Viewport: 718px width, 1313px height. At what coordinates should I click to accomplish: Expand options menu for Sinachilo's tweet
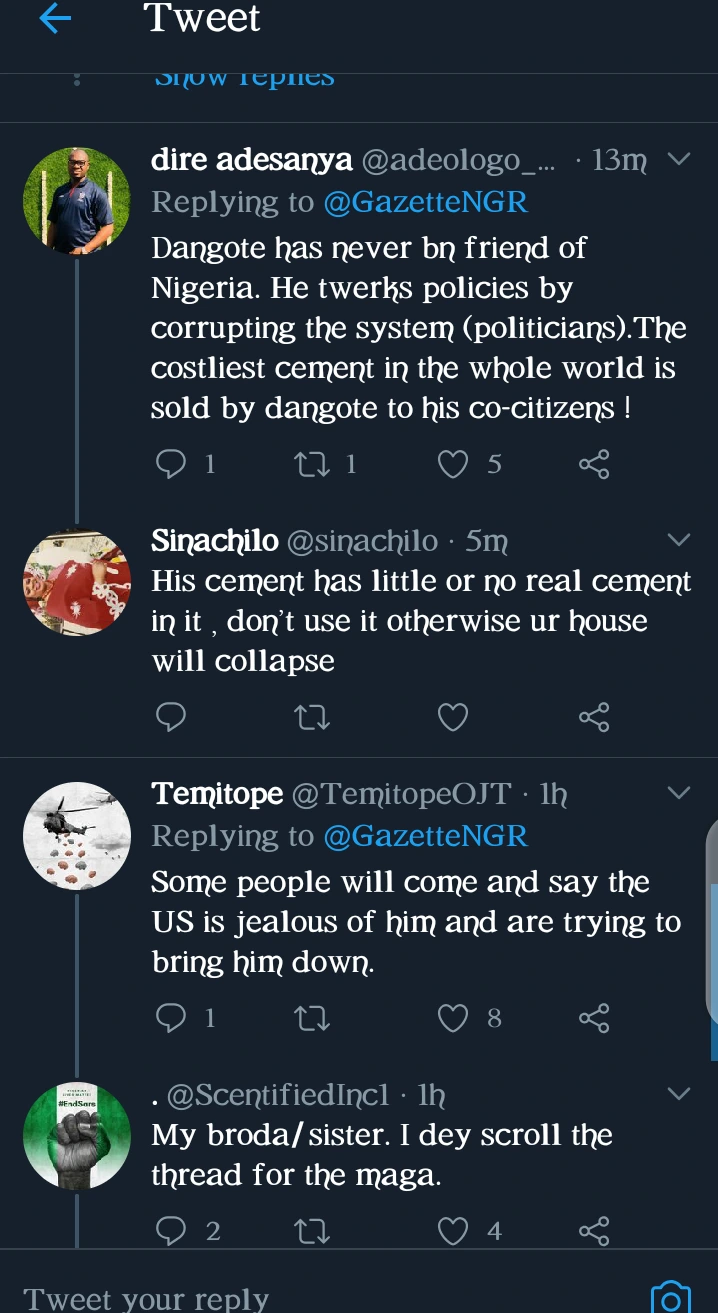(679, 540)
